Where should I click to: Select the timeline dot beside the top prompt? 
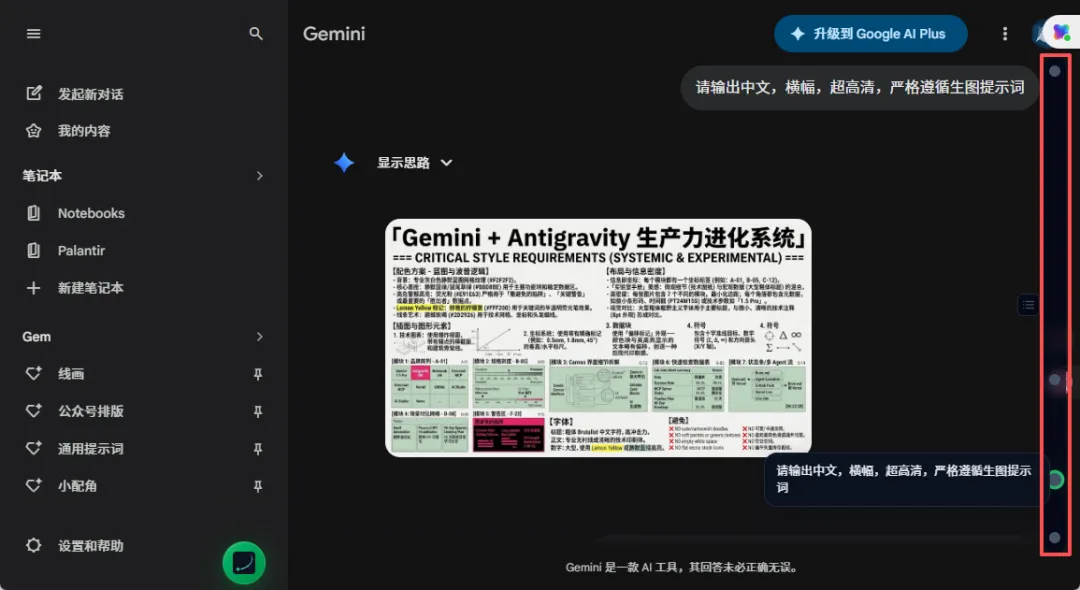tap(1055, 71)
